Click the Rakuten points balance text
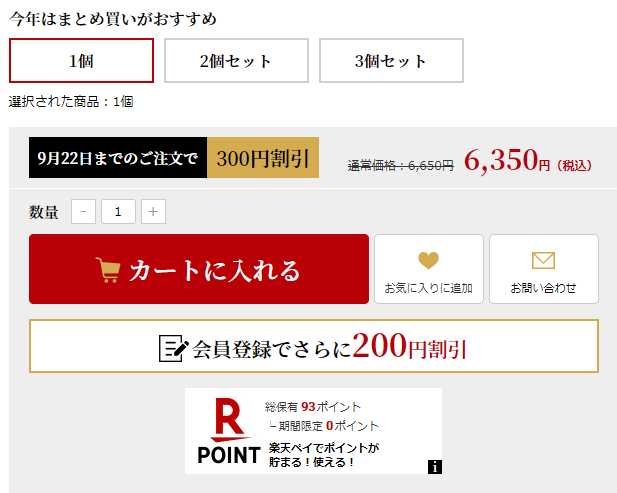 click(x=313, y=407)
